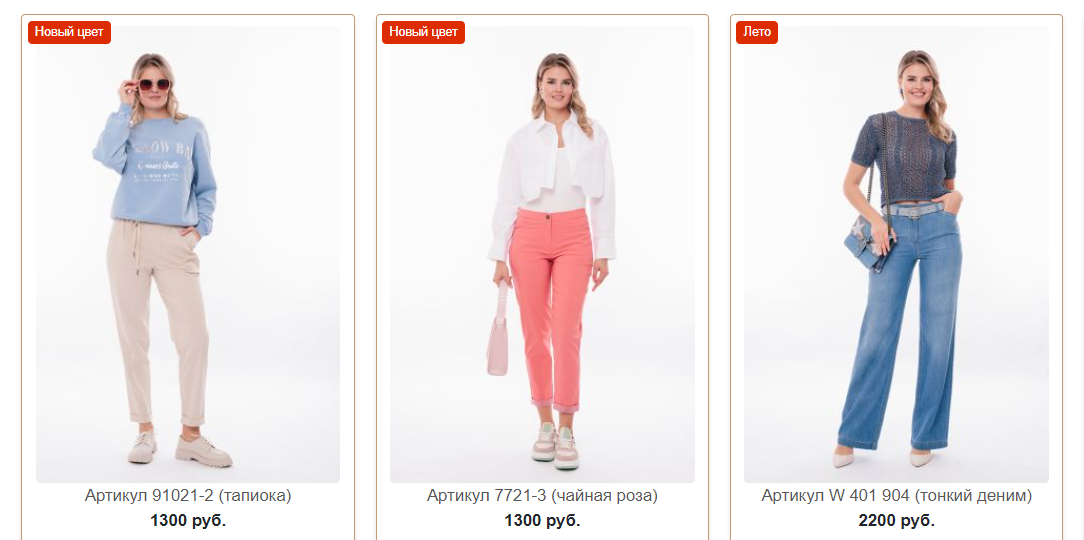Viewport: 1084px width, 540px height.
Task: Click the blue sweatshirt in the first photo
Action: pyautogui.click(x=156, y=169)
